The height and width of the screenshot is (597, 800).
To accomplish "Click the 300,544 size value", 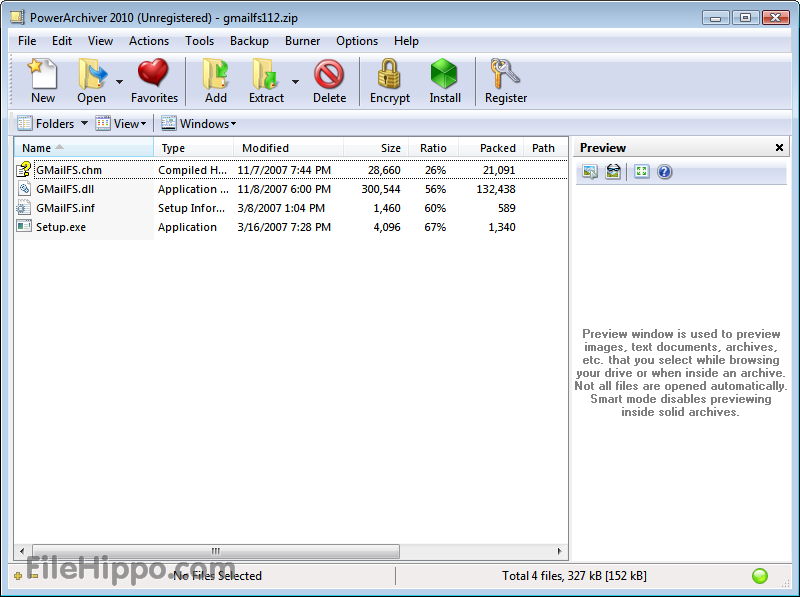I will click(381, 189).
